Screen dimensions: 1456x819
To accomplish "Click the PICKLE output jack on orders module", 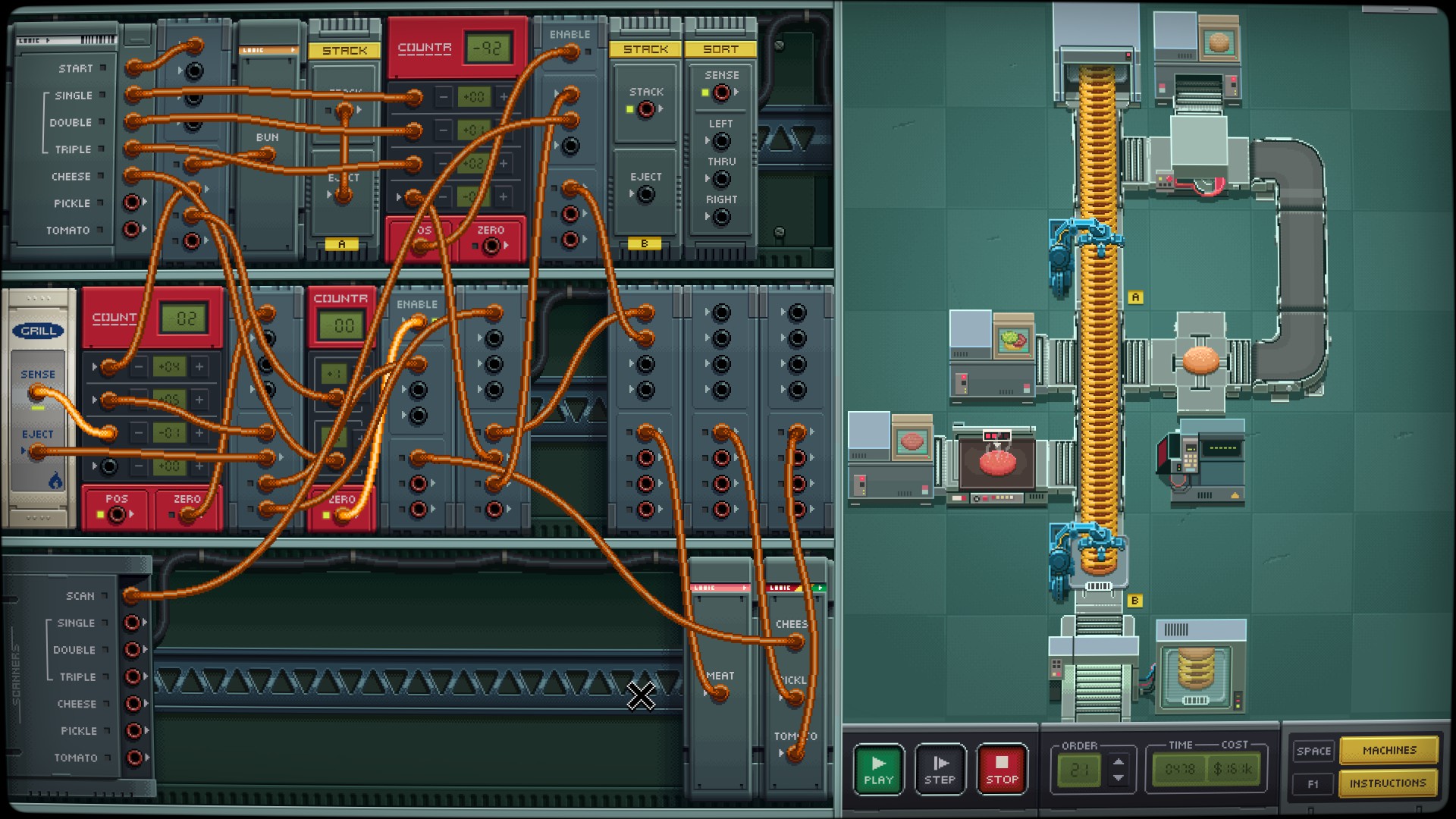I will coord(132,202).
